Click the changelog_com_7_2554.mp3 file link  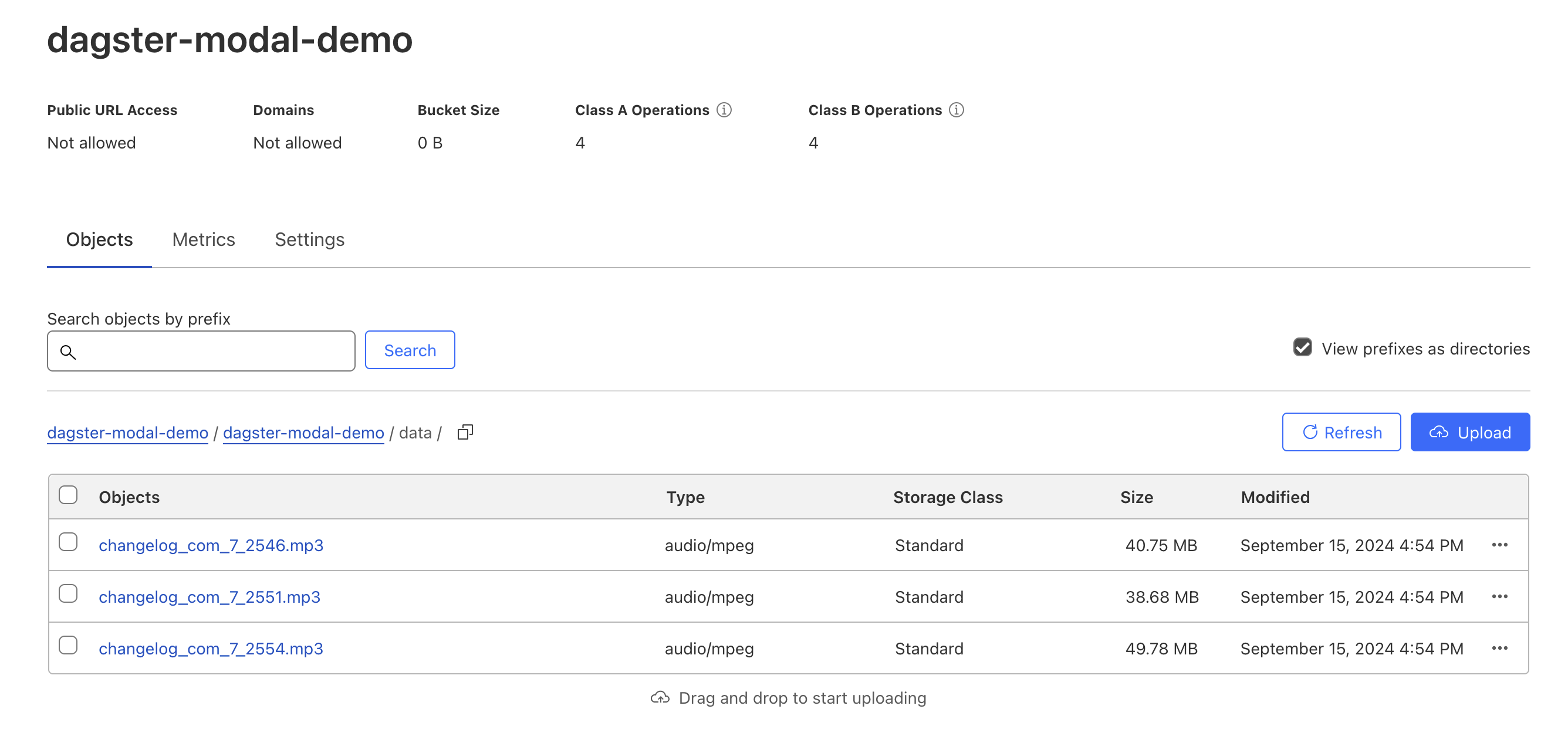(211, 648)
